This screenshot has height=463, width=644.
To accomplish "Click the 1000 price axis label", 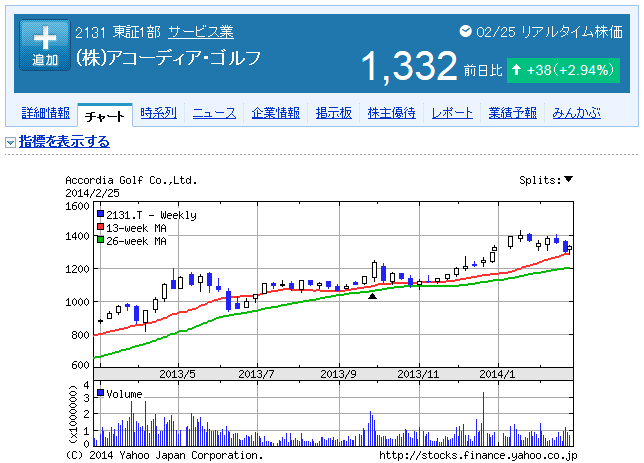I will pyautogui.click(x=77, y=302).
